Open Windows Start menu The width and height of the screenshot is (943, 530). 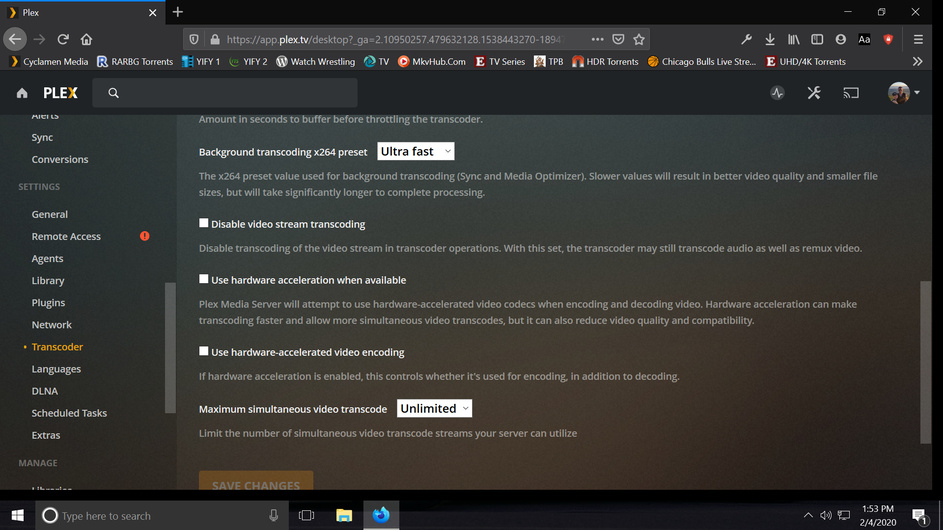coord(17,516)
